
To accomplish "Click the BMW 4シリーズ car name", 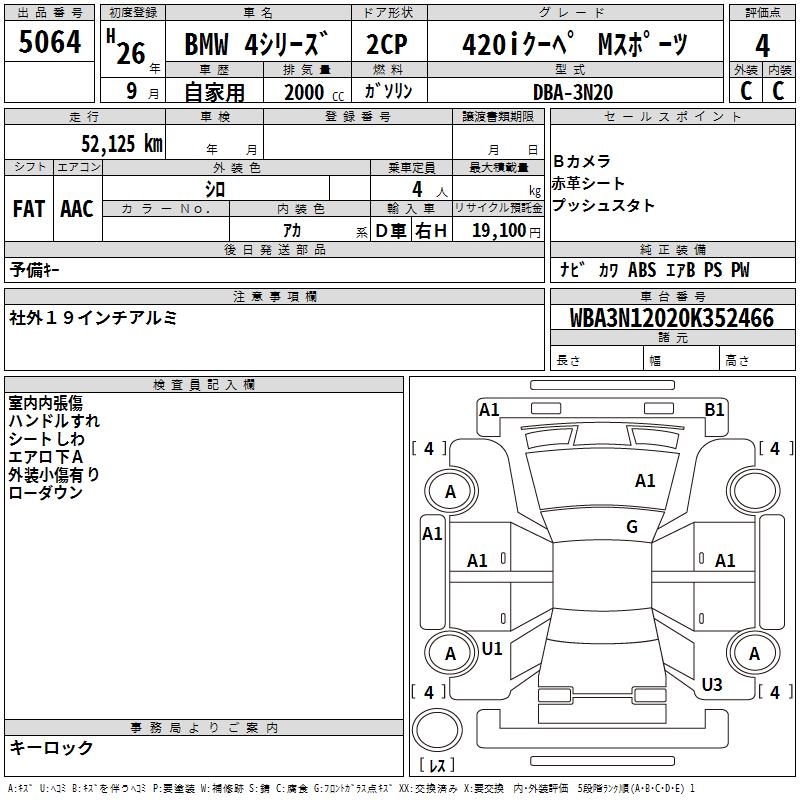I will (x=257, y=46).
